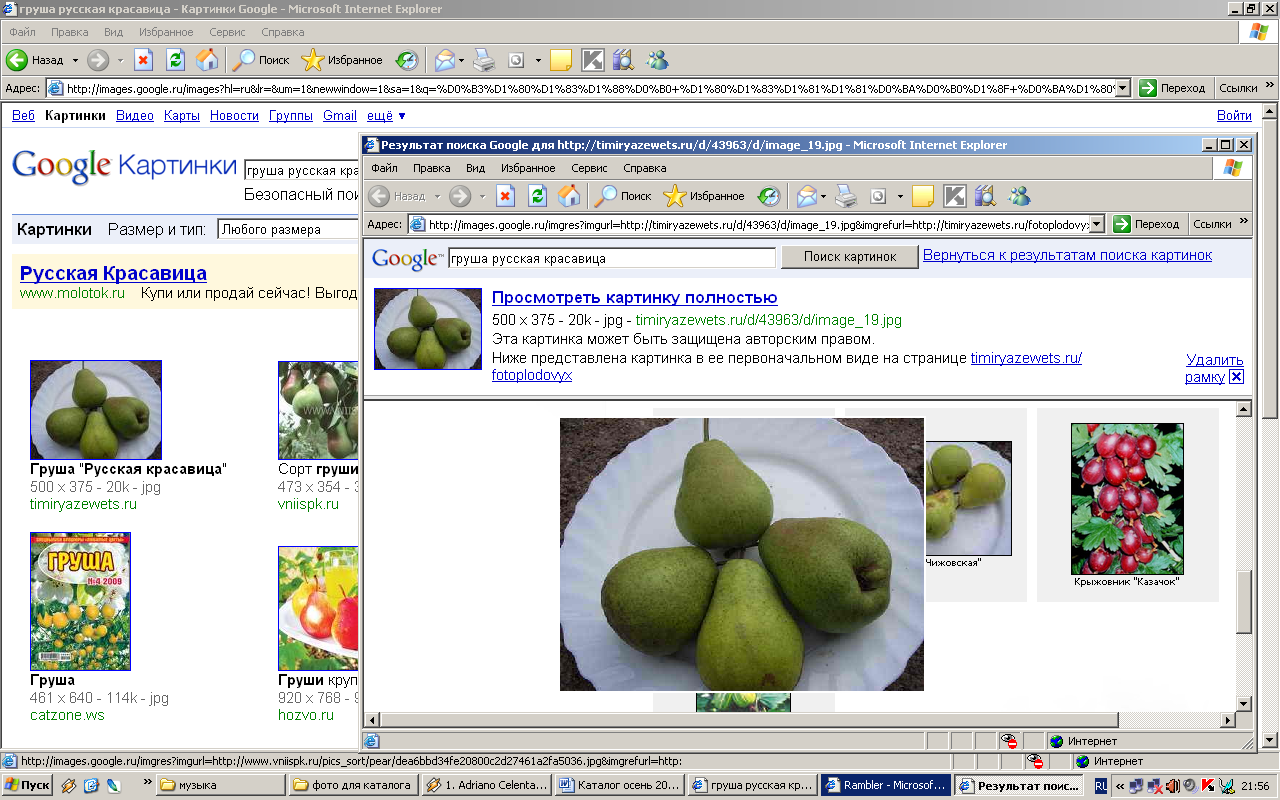Open Mail dropdown arrow in front window toolbar

click(823, 196)
